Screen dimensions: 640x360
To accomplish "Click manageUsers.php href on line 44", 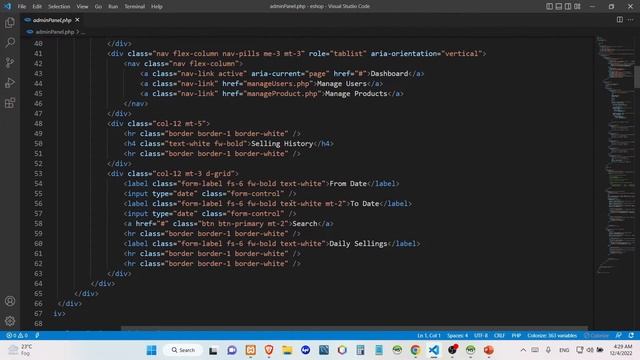I will point(278,84).
